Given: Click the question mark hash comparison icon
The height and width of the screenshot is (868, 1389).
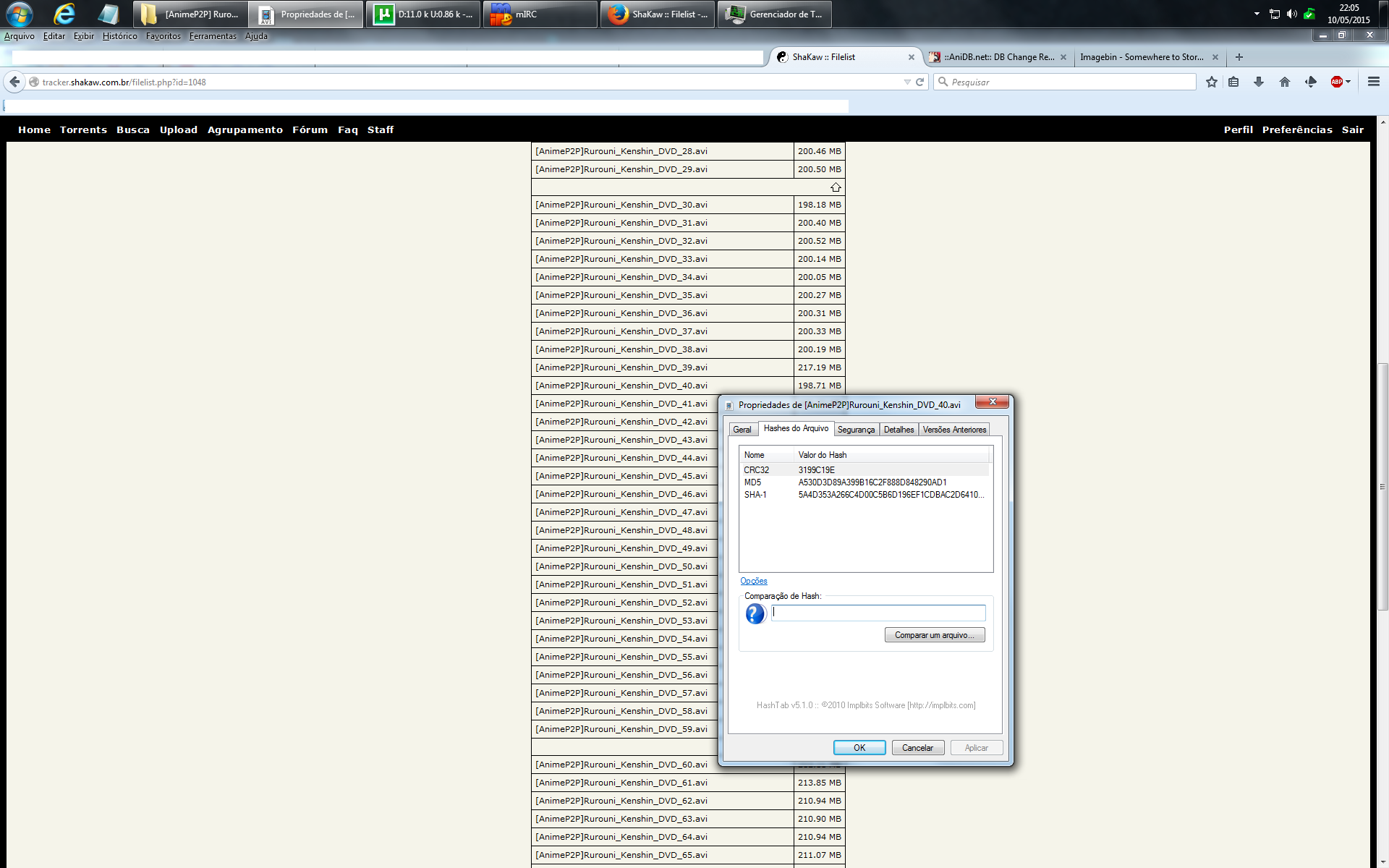Looking at the screenshot, I should [x=755, y=613].
